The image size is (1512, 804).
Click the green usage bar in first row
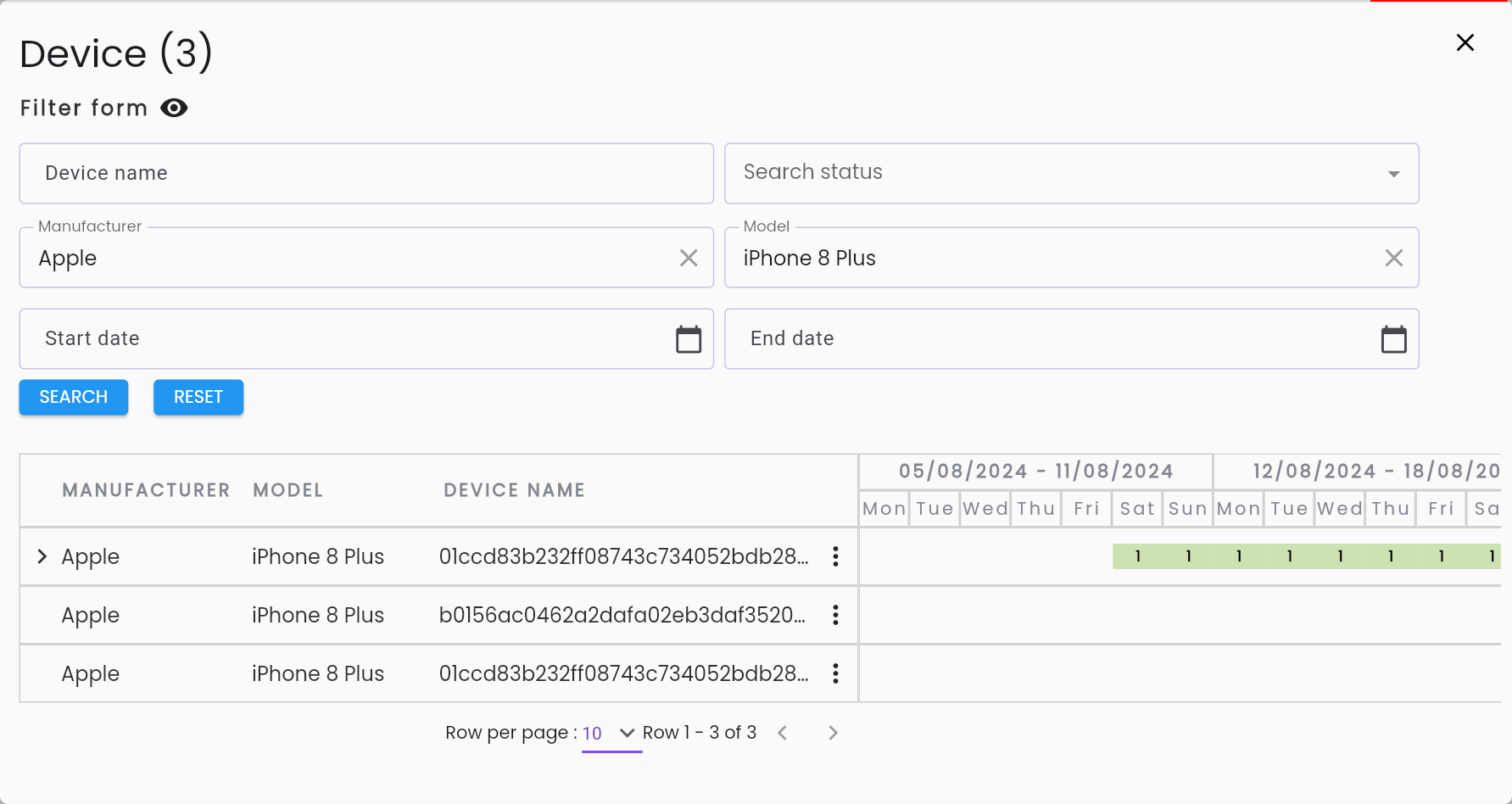pyautogui.click(x=1307, y=556)
